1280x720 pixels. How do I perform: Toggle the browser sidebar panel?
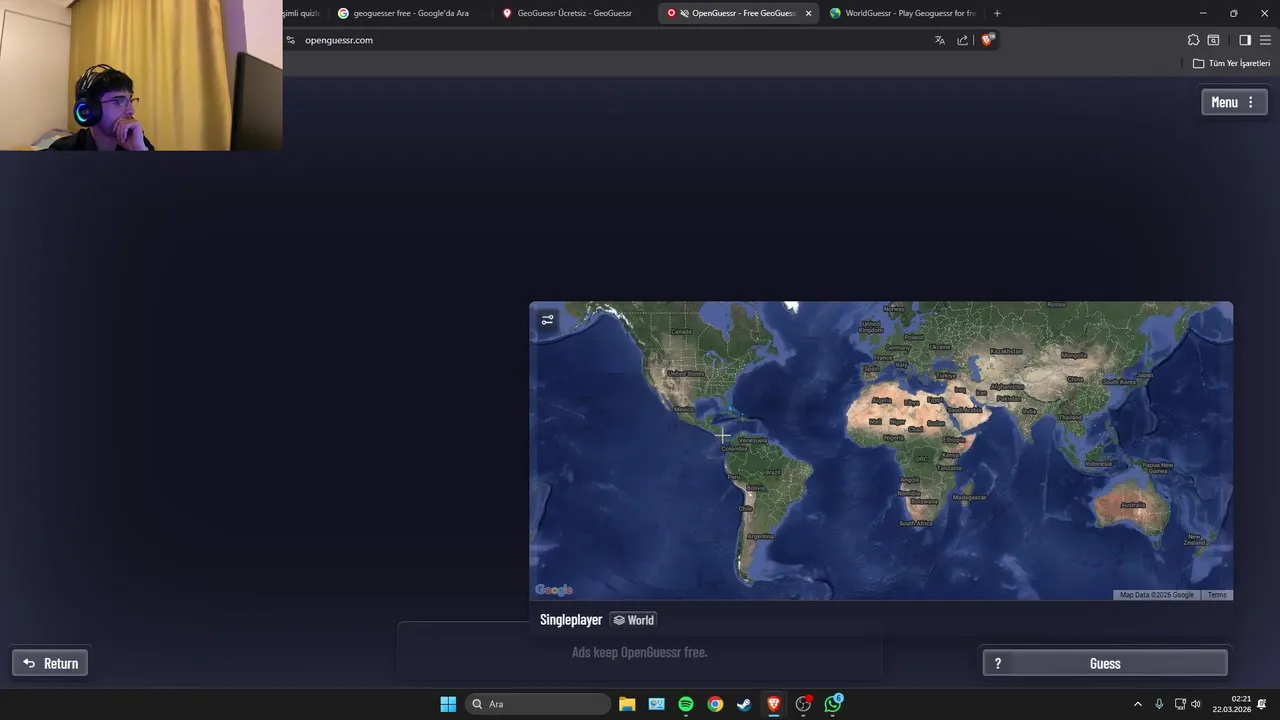click(x=1245, y=40)
